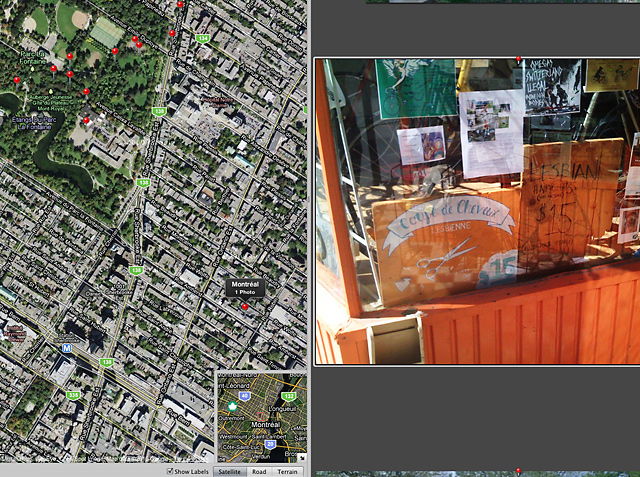
Task: Click the Hôpital Notre-Dame map label
Action: coord(218,100)
